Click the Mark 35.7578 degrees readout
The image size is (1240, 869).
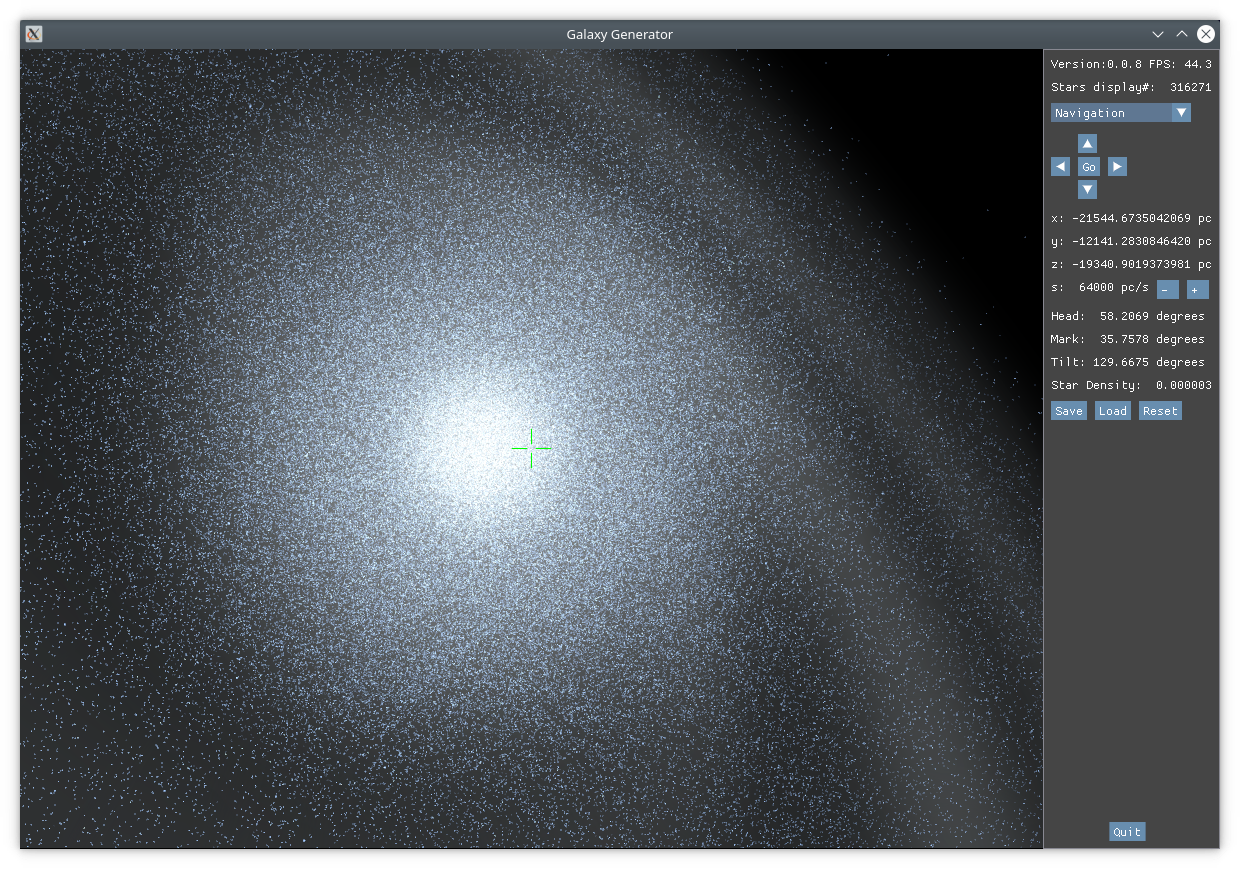[x=1128, y=339]
